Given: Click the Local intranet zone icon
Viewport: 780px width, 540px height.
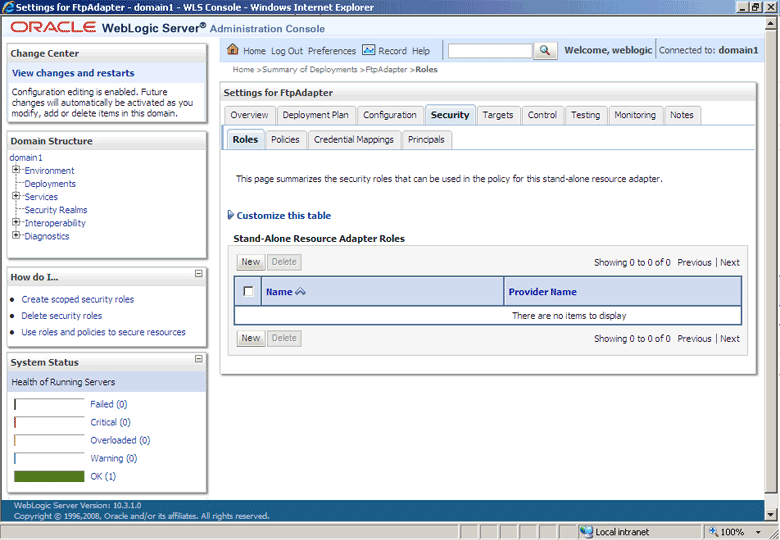Looking at the screenshot, I should 586,532.
